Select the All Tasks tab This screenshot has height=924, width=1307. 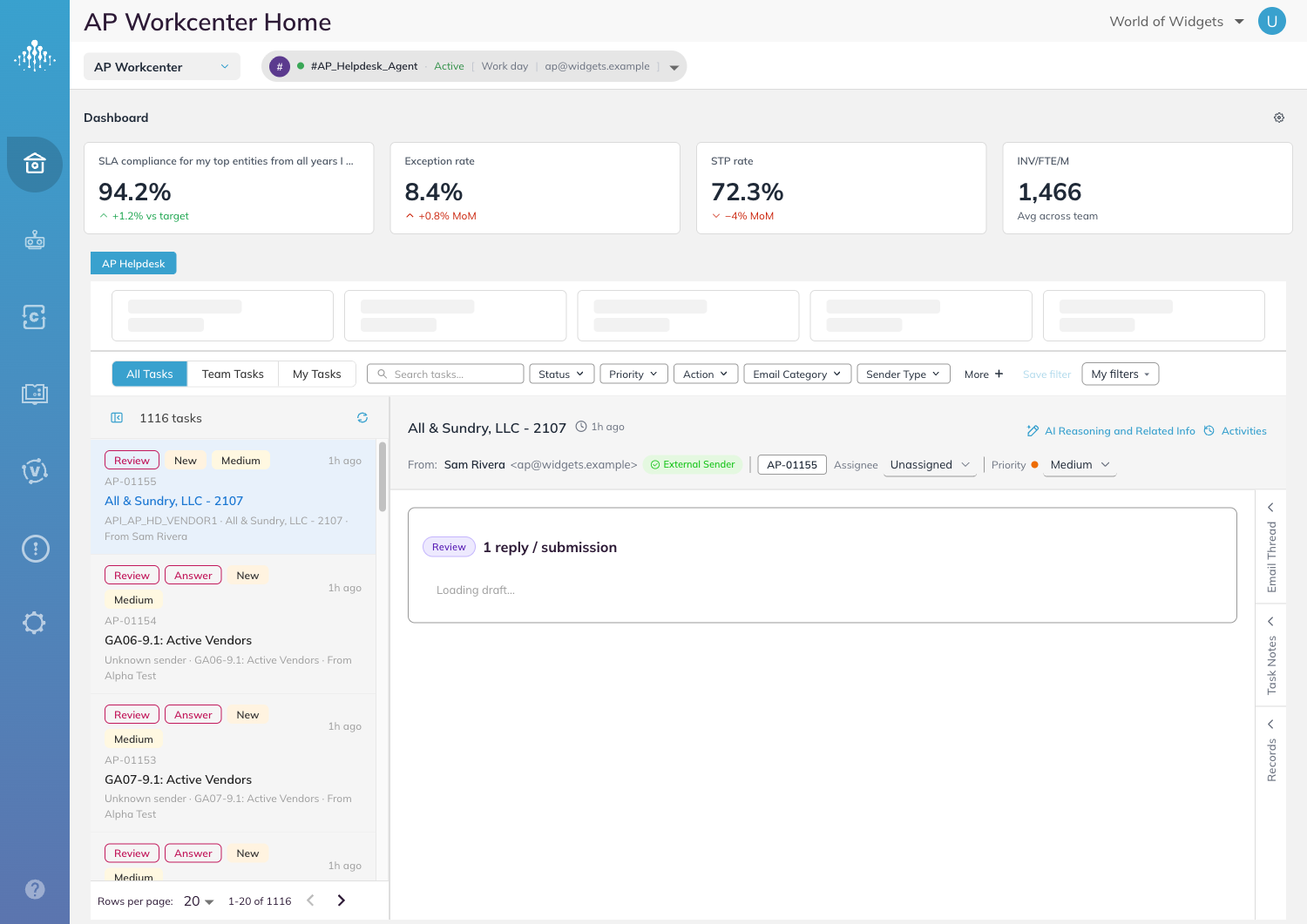[150, 374]
